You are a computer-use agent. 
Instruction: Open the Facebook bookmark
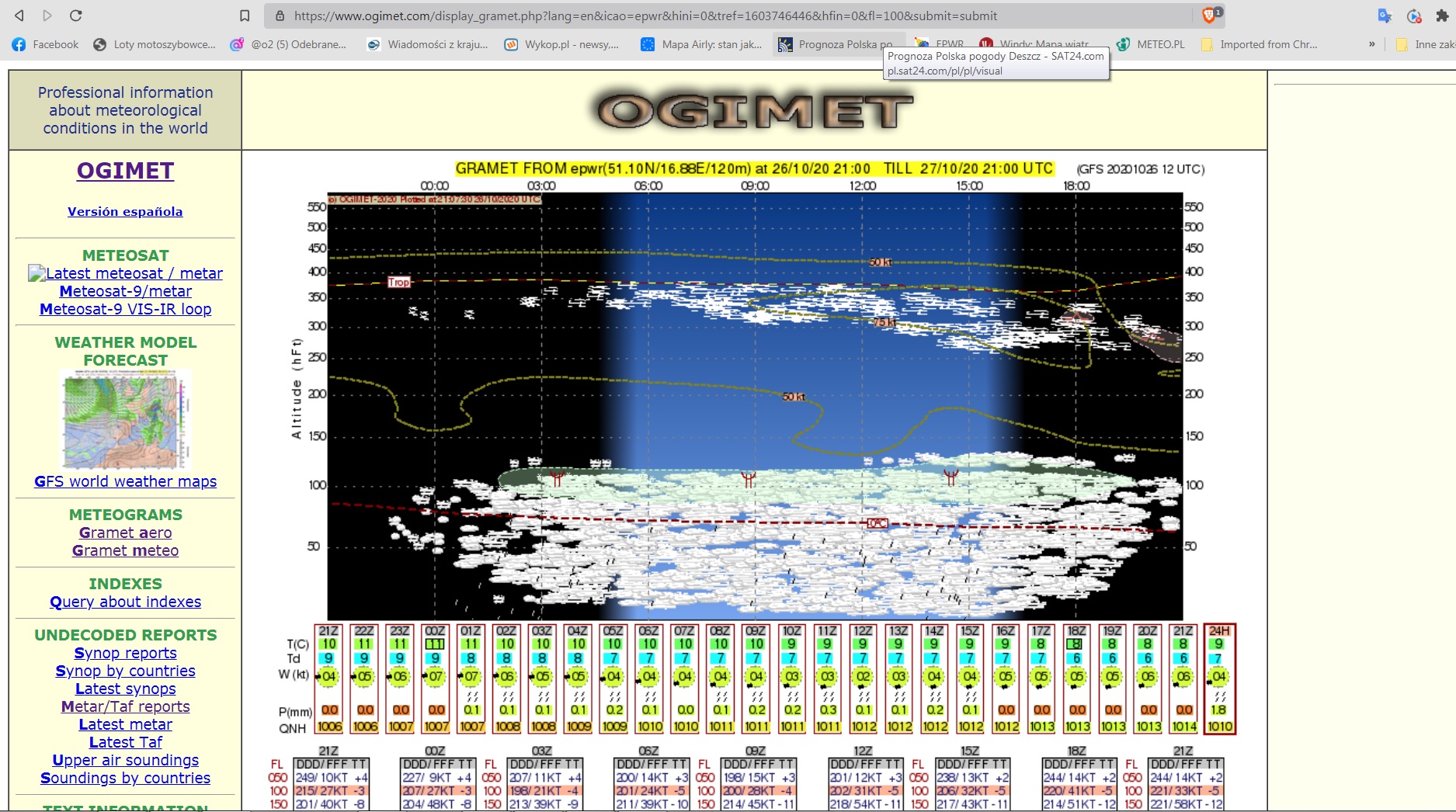pyautogui.click(x=46, y=44)
